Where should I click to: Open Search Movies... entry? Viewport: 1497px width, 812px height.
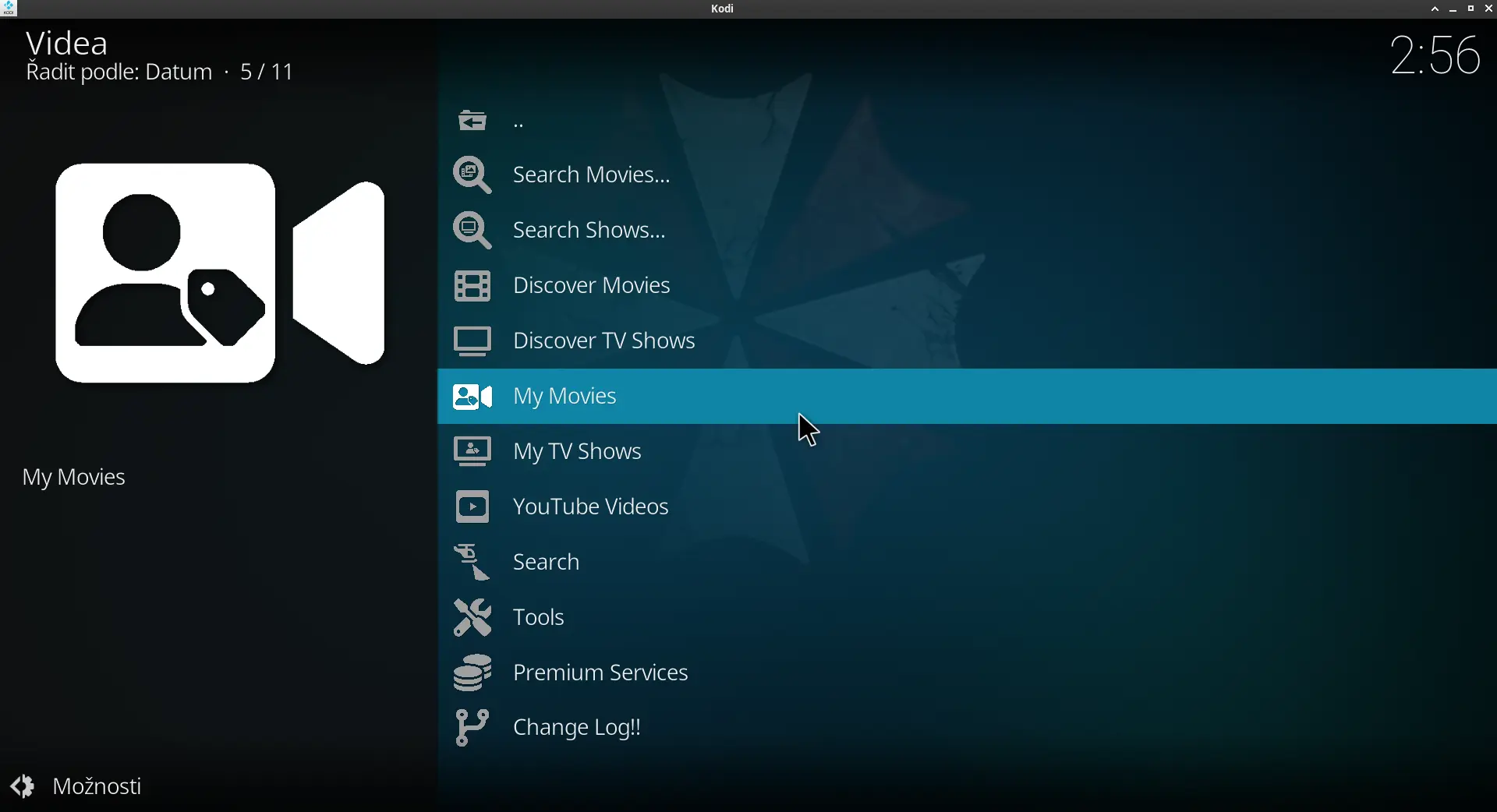968,175
